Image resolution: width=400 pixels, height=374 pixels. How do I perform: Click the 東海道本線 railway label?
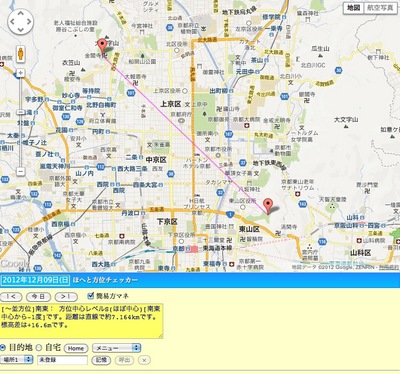[x=218, y=248]
